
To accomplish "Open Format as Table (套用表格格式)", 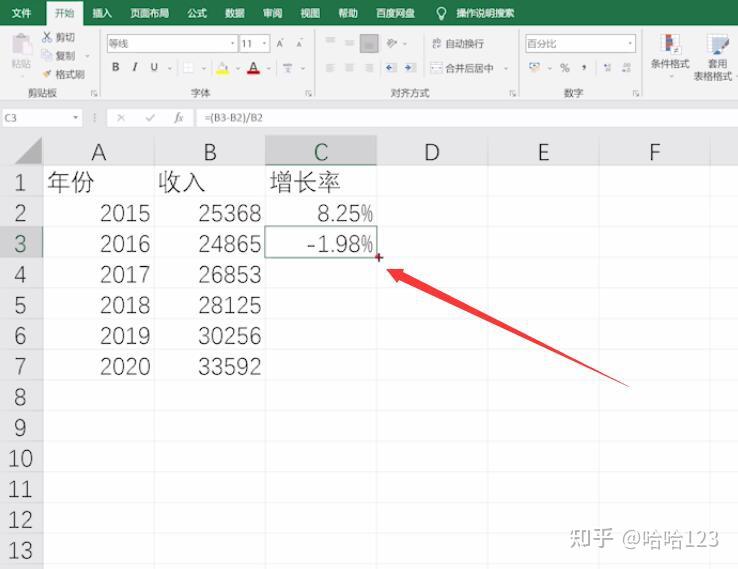I will point(715,57).
